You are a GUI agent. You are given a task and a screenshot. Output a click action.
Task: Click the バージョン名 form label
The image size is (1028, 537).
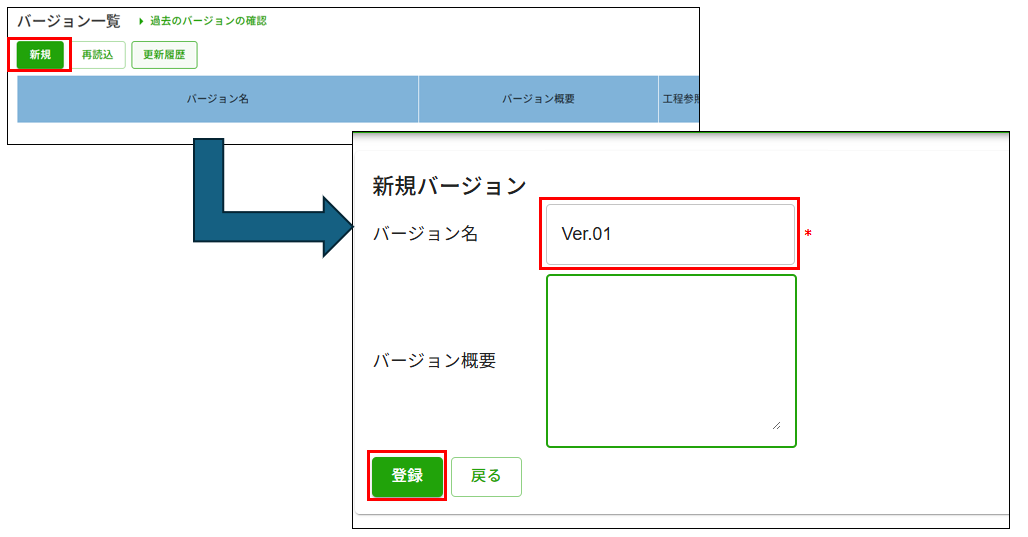[425, 233]
